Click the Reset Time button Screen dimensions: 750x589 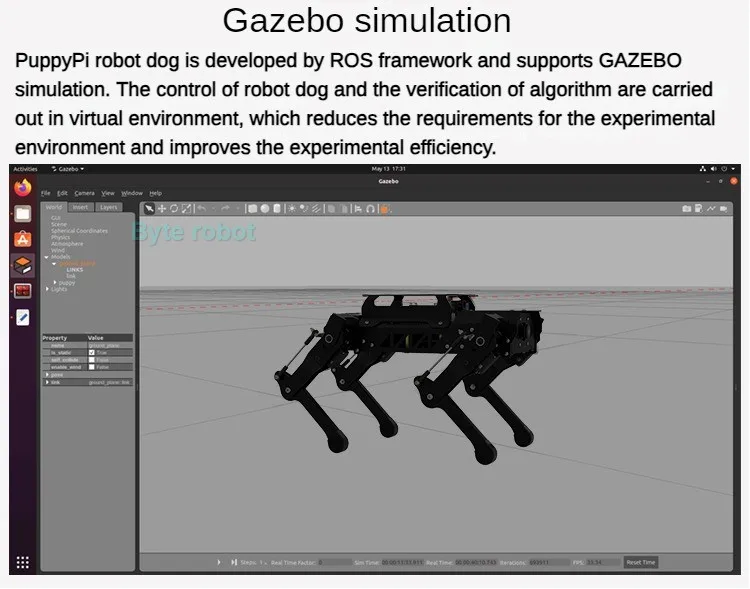[x=641, y=562]
